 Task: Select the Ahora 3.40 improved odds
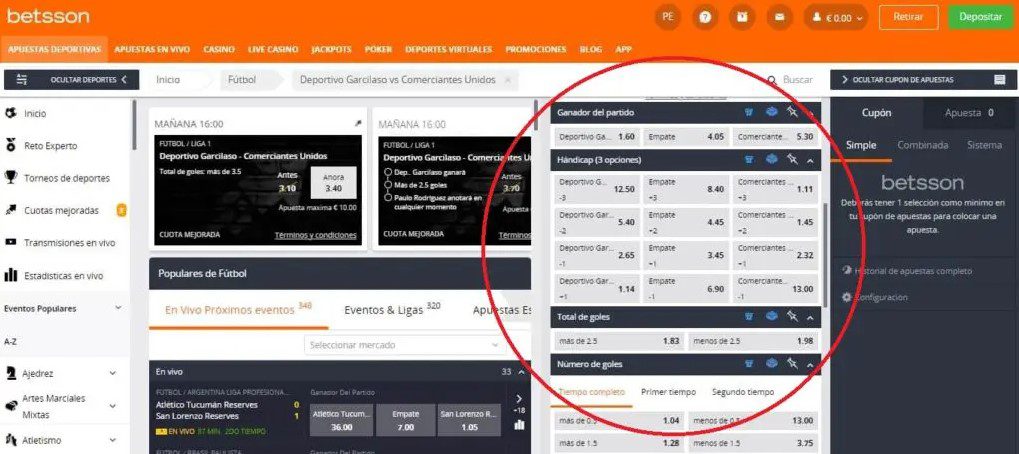(x=333, y=183)
